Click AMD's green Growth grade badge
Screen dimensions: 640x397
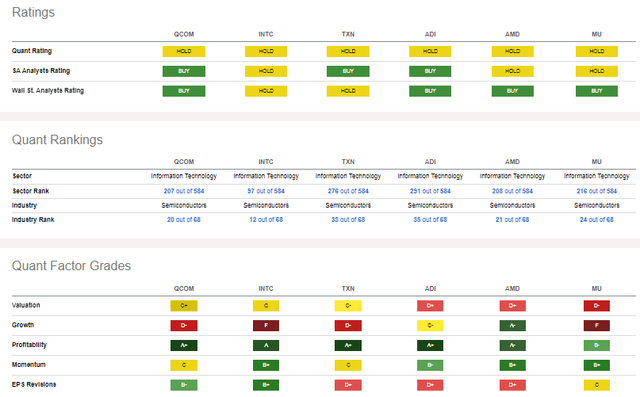point(512,326)
